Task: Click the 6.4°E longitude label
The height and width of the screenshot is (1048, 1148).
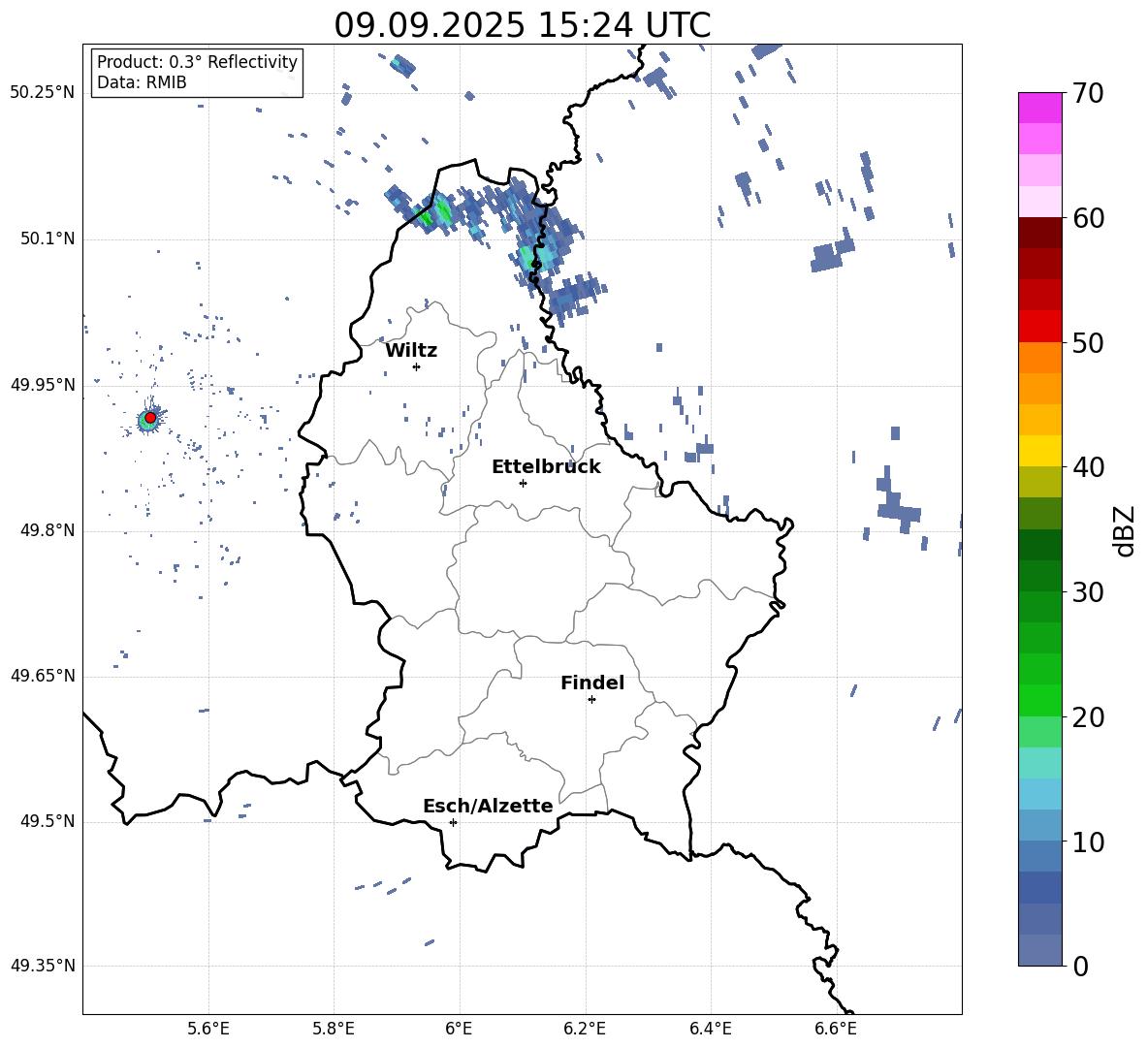Action: coord(710,1029)
